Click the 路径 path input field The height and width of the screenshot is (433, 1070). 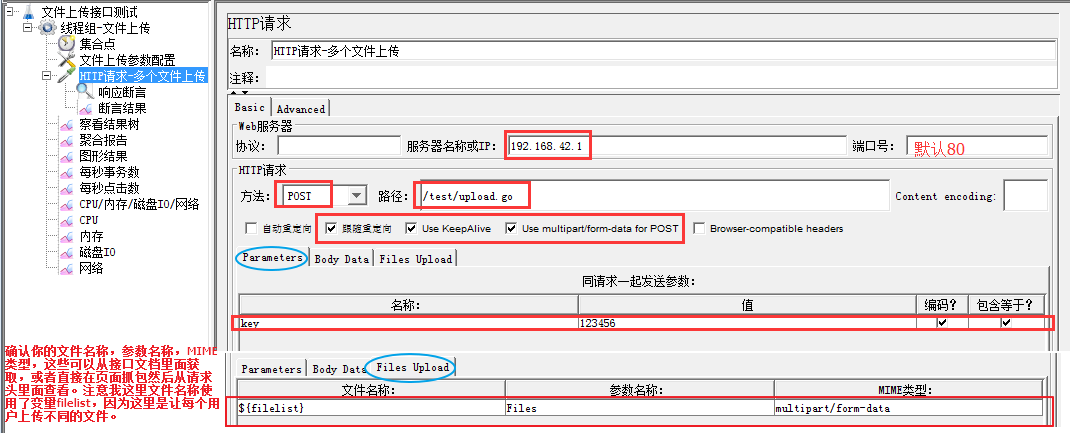[650, 196]
